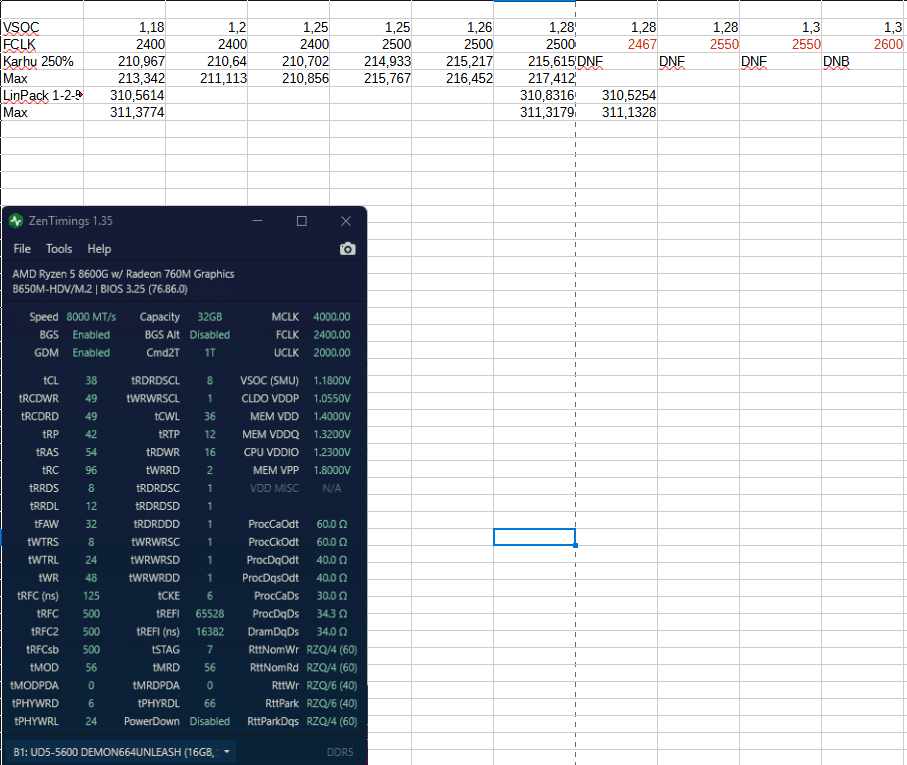Click the FCLK 2400.00 value in ZenTimings
The height and width of the screenshot is (765, 907).
pyautogui.click(x=331, y=335)
